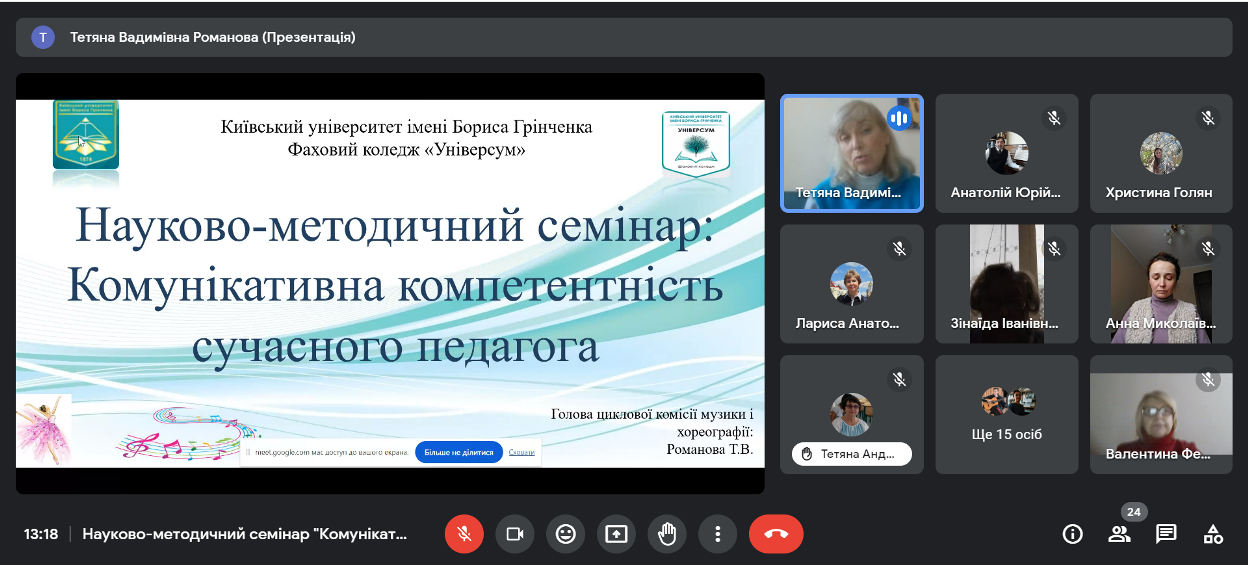Click the meeting title in bottom bar
This screenshot has width=1248, height=565.
tap(245, 534)
